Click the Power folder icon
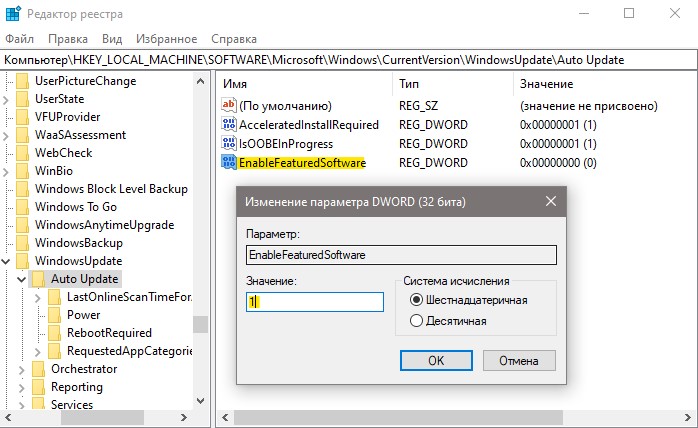The width and height of the screenshot is (698, 428). 54,315
